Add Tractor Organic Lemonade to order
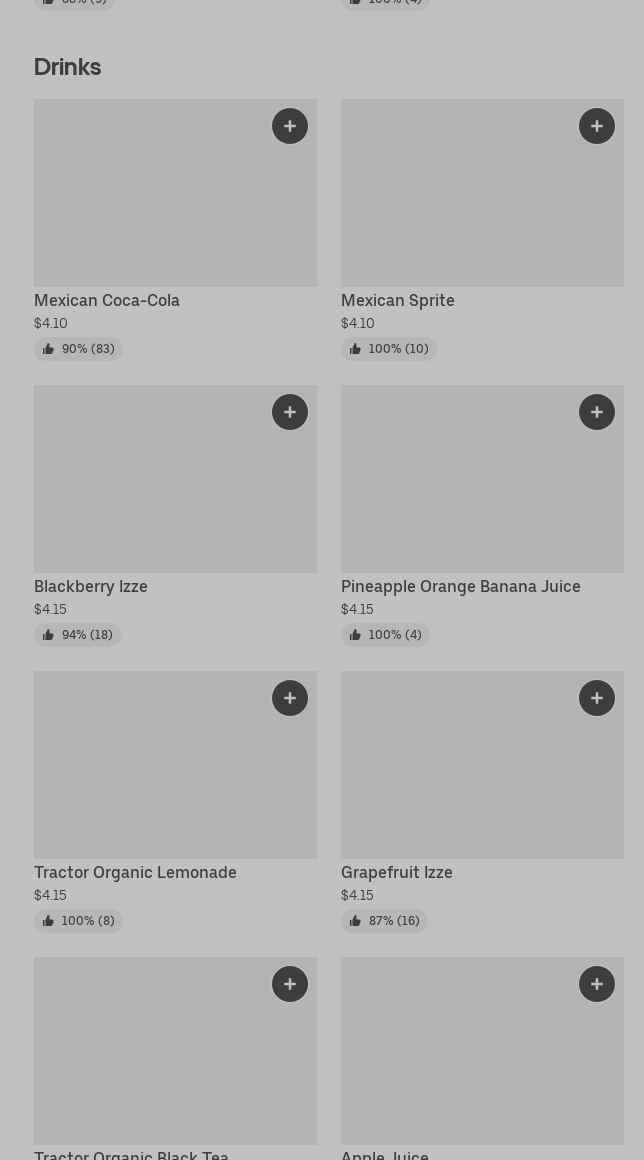The height and width of the screenshot is (1160, 644). click(290, 698)
